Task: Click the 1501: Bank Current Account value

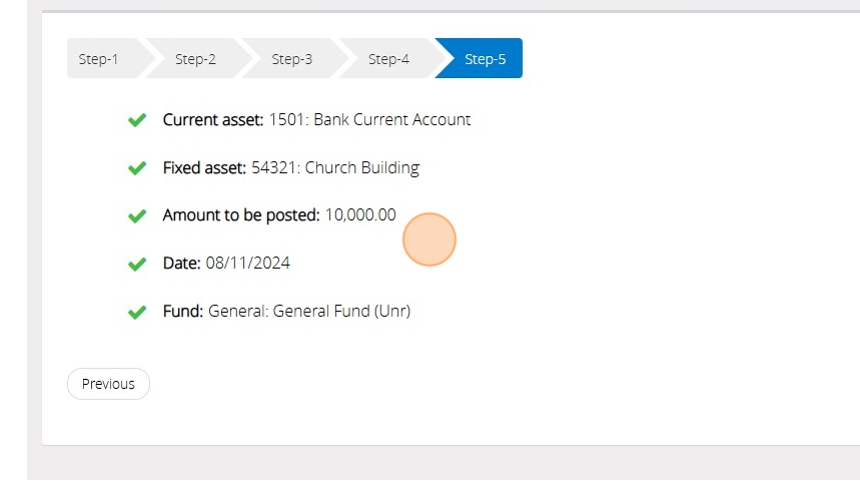Action: point(370,120)
